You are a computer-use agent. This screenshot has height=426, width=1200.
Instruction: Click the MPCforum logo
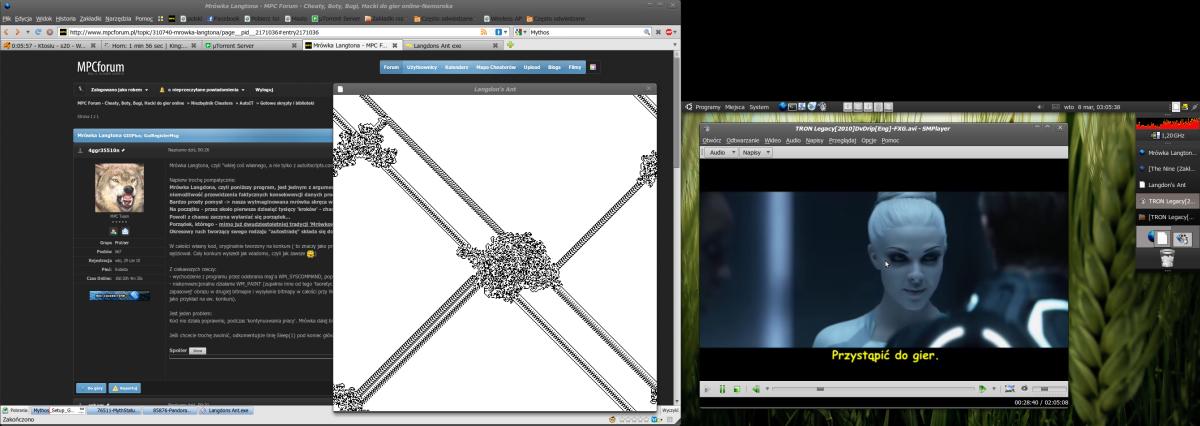tap(101, 67)
